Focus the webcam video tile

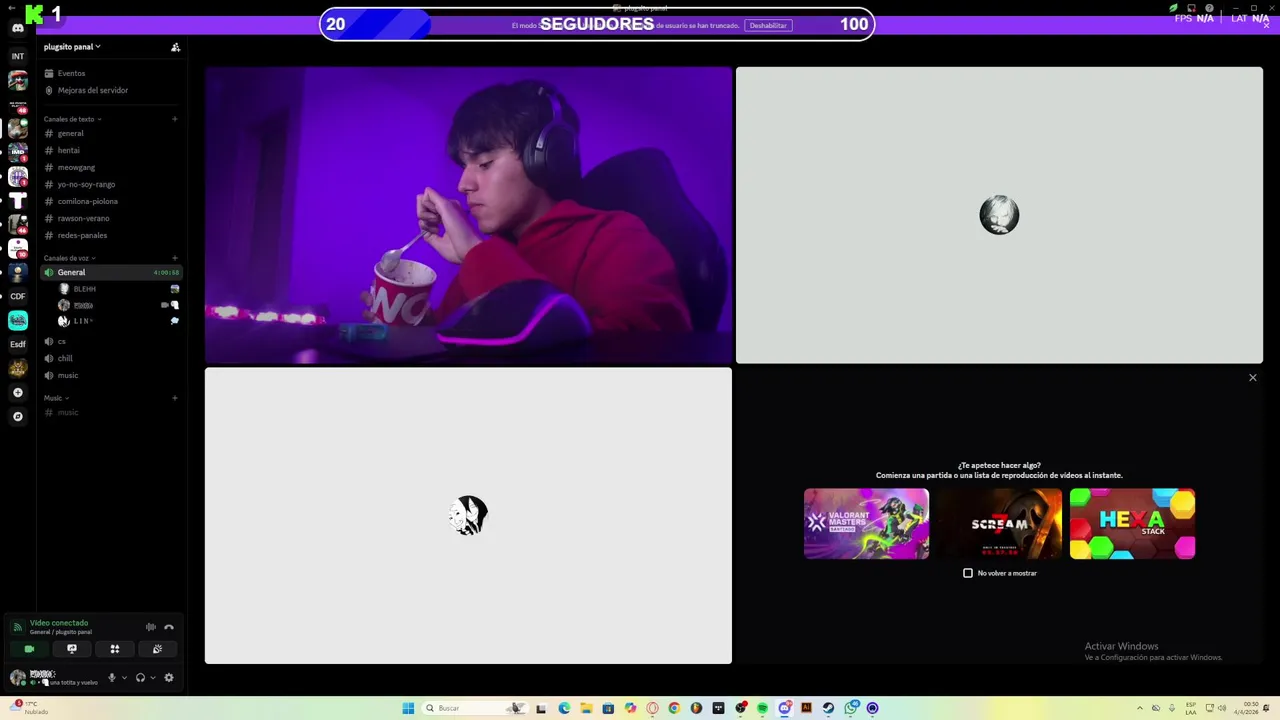[468, 215]
